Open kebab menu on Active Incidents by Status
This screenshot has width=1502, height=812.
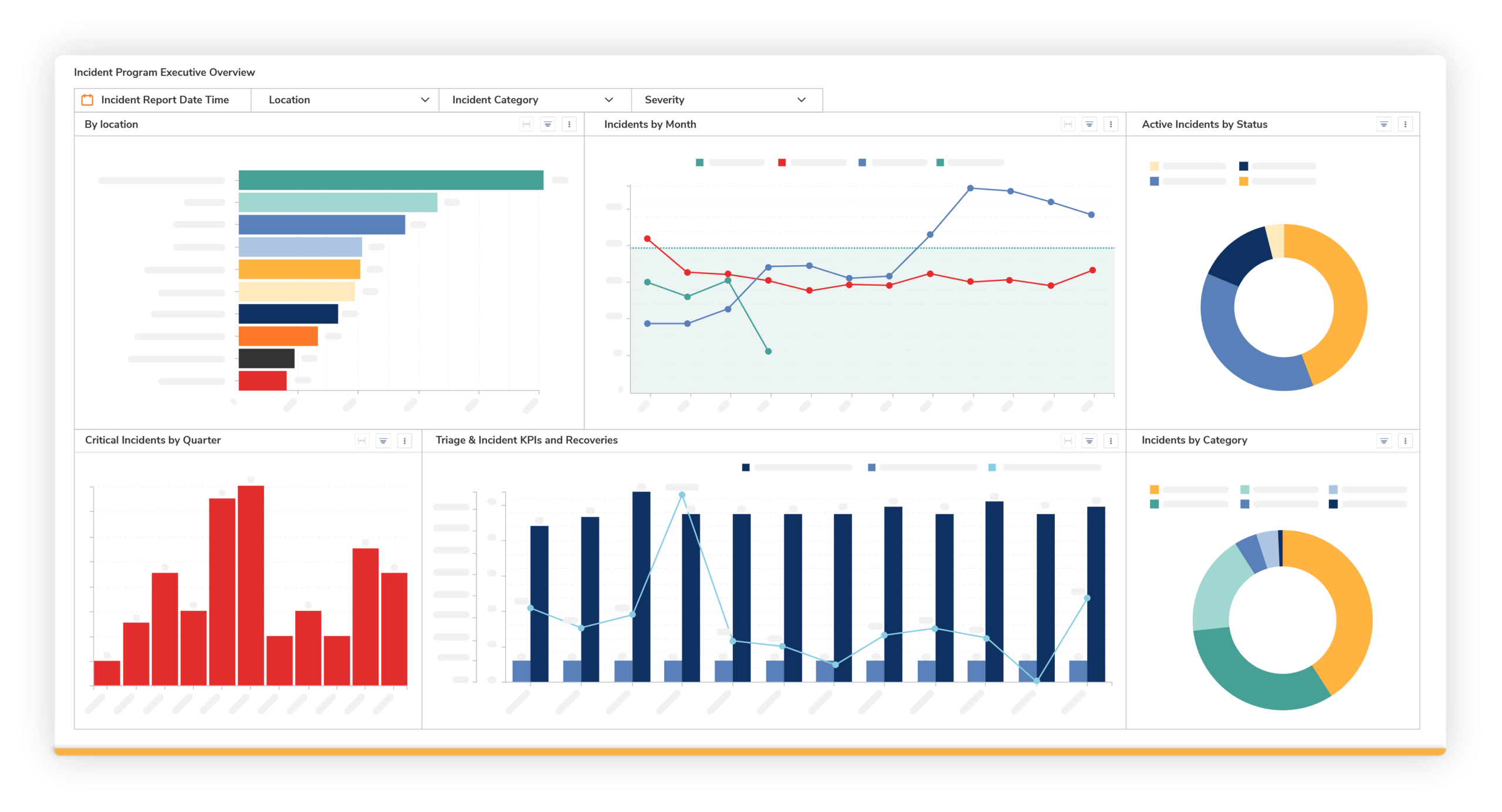(x=1405, y=124)
